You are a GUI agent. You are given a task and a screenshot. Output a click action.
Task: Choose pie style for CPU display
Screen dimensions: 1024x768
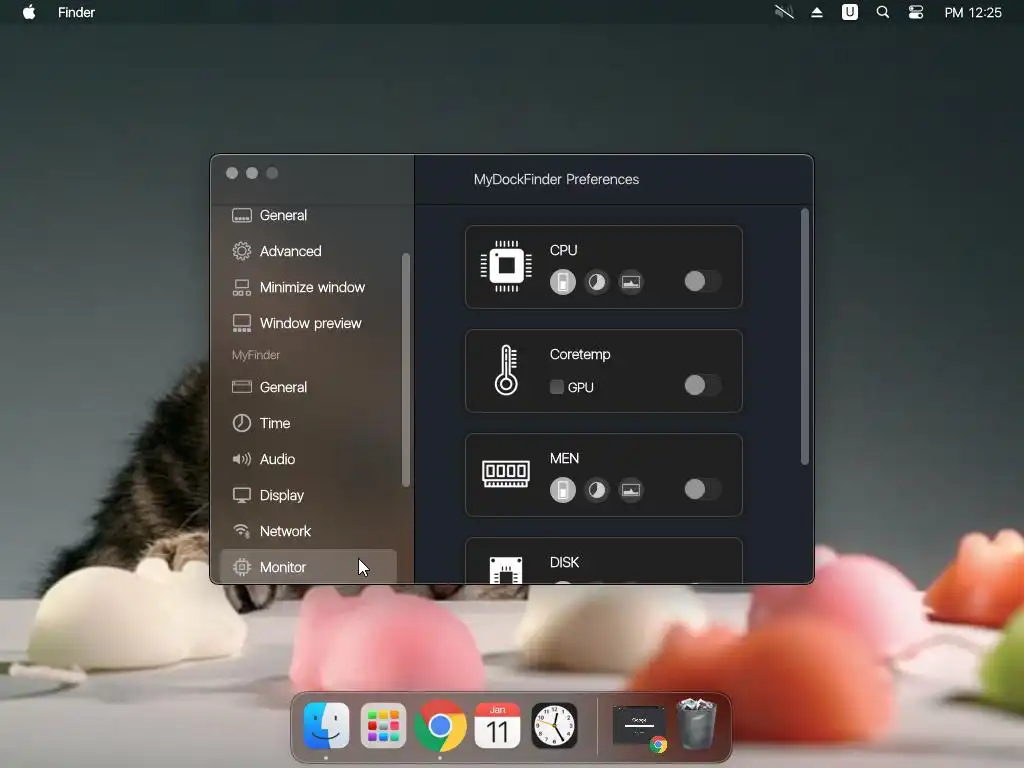pos(596,282)
